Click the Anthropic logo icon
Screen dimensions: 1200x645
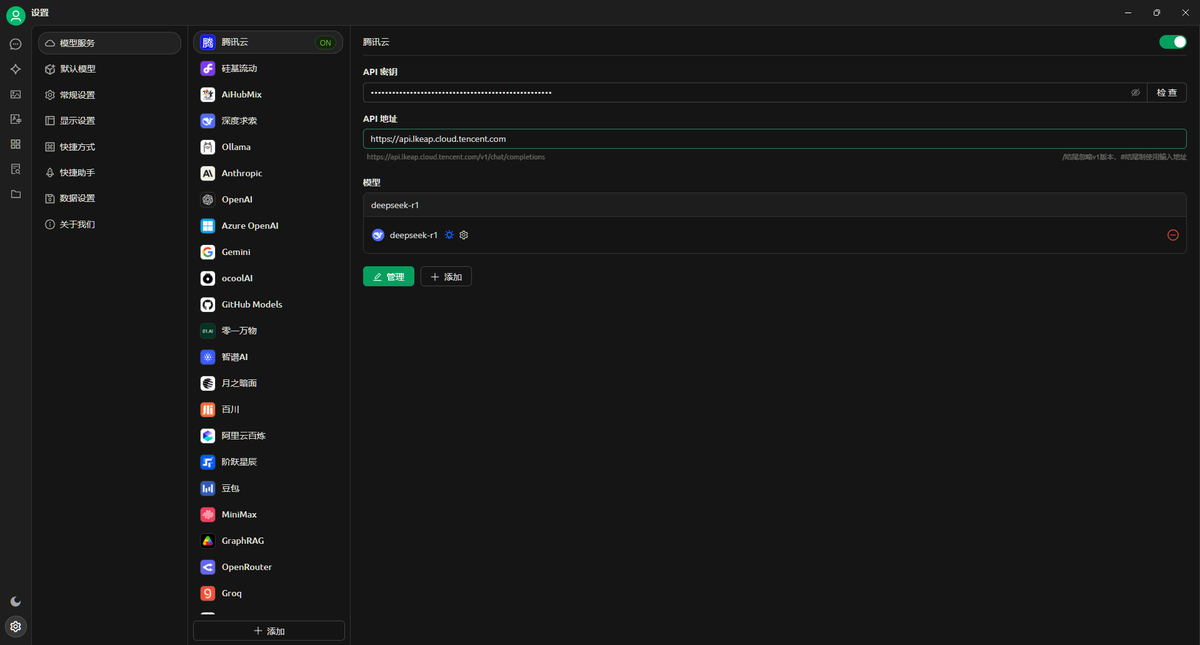(x=207, y=173)
